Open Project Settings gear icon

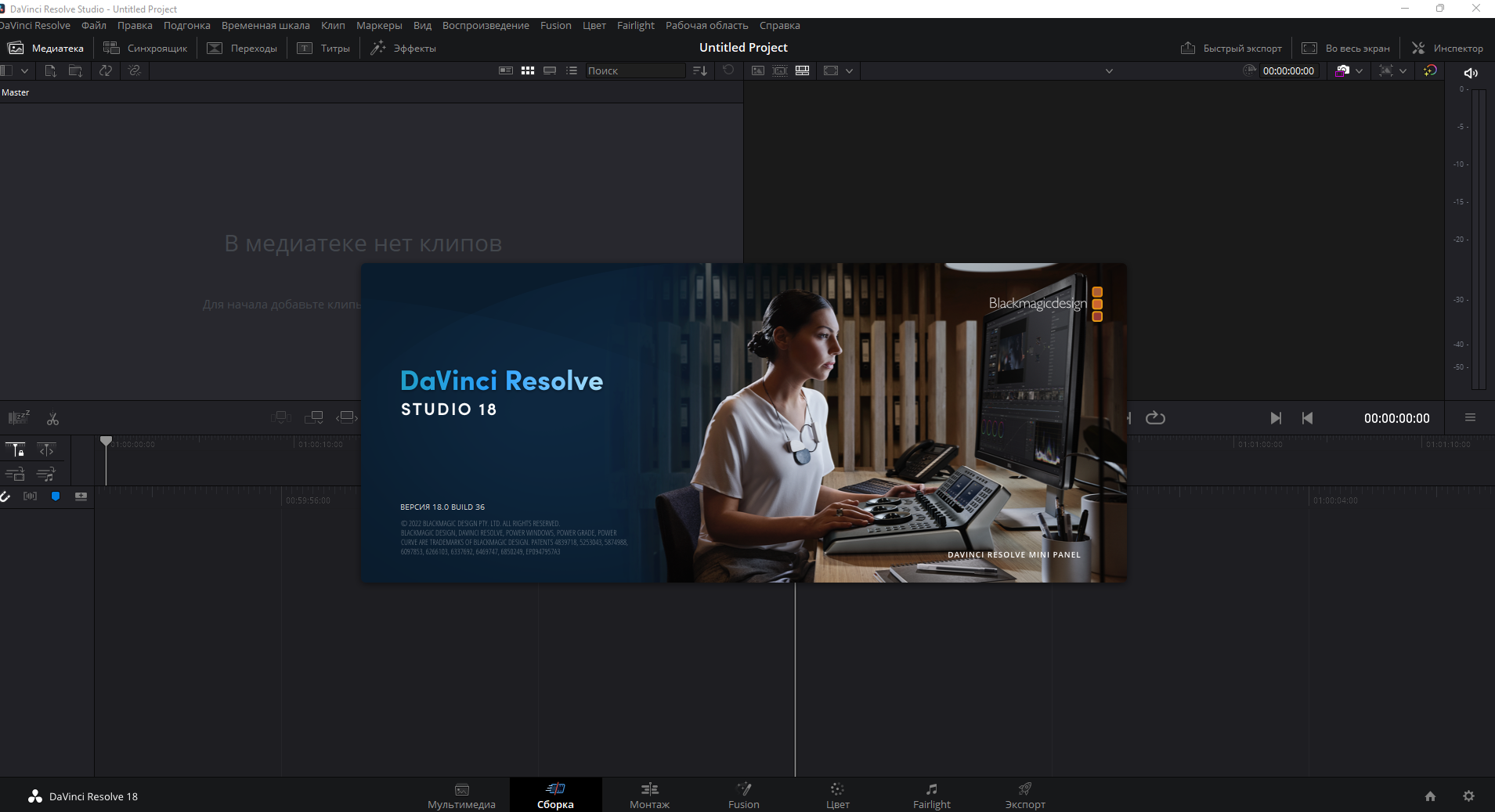pos(1468,796)
